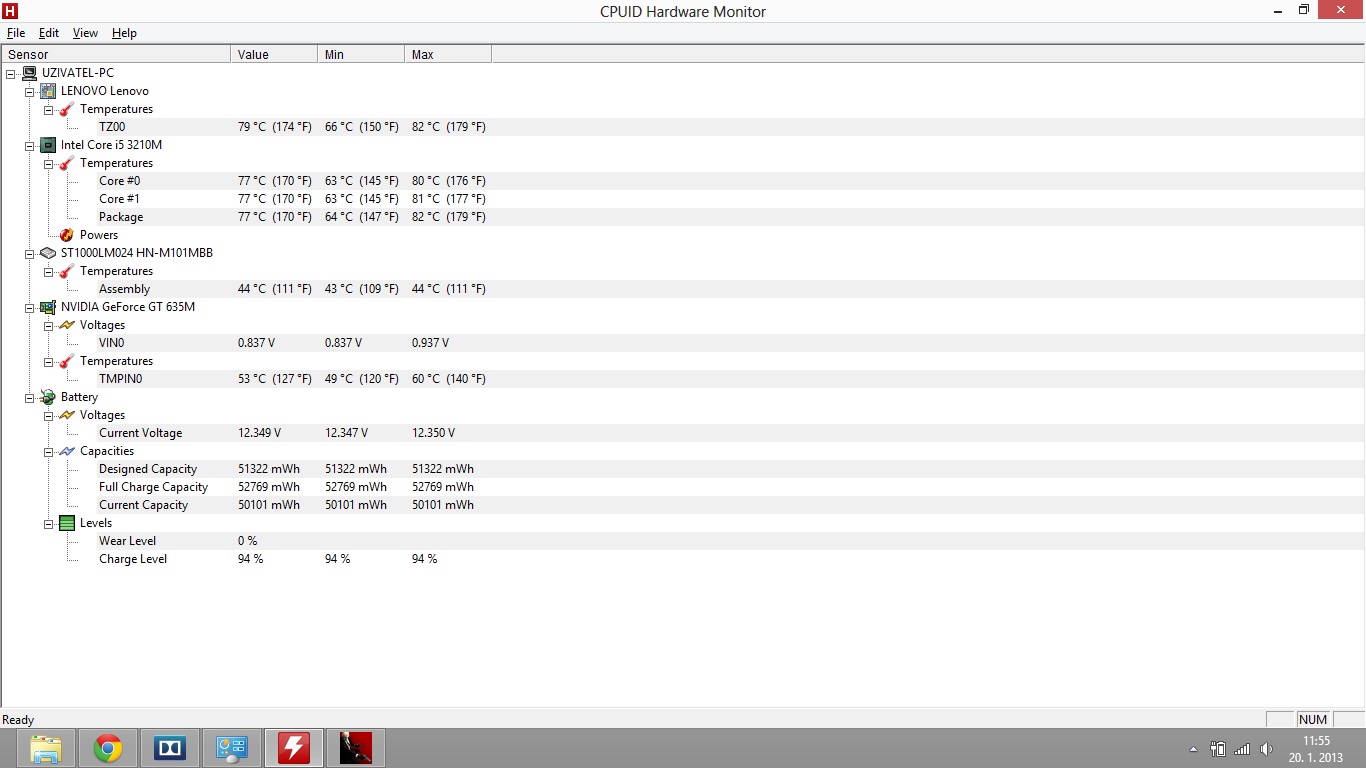This screenshot has height=768, width=1366.
Task: Launch Google Chrome from the taskbar
Action: click(108, 748)
